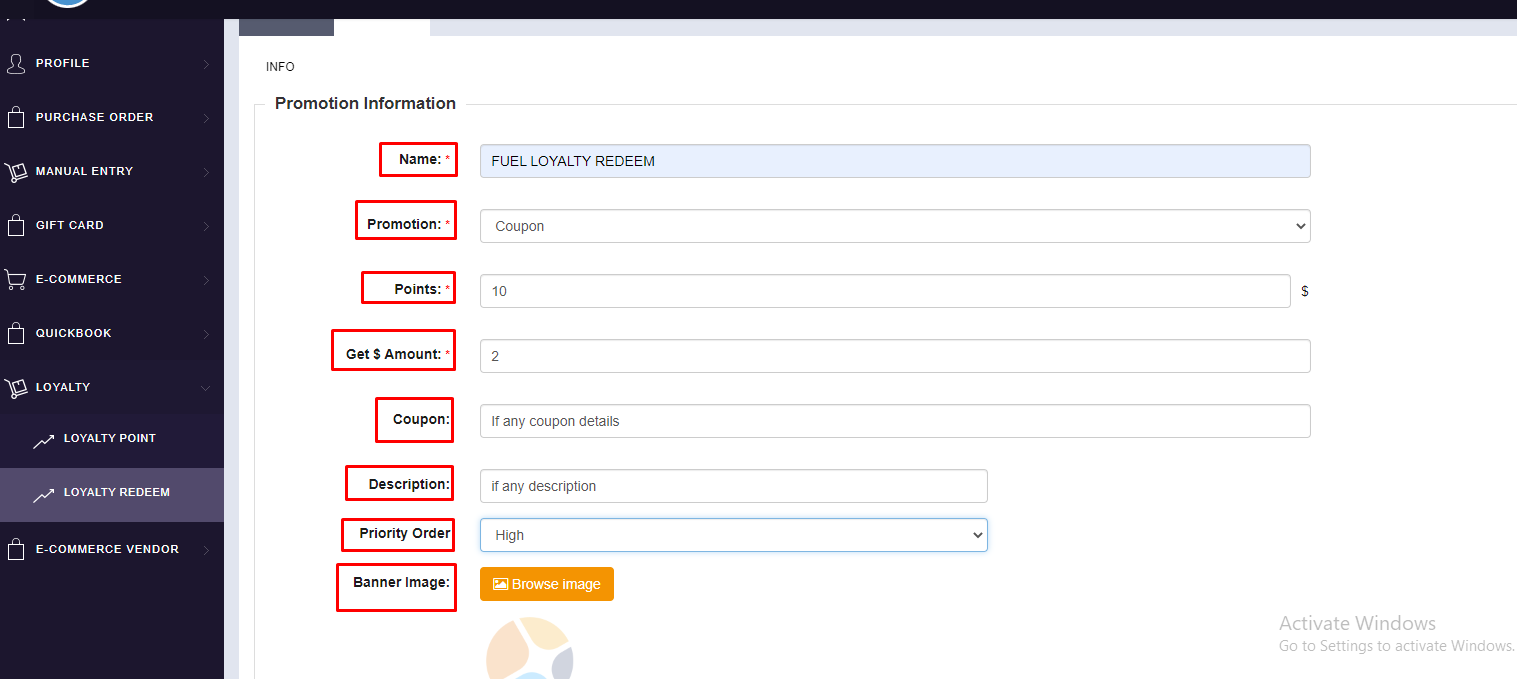
Task: Click the QuickBook bag icon
Action: [15, 334]
